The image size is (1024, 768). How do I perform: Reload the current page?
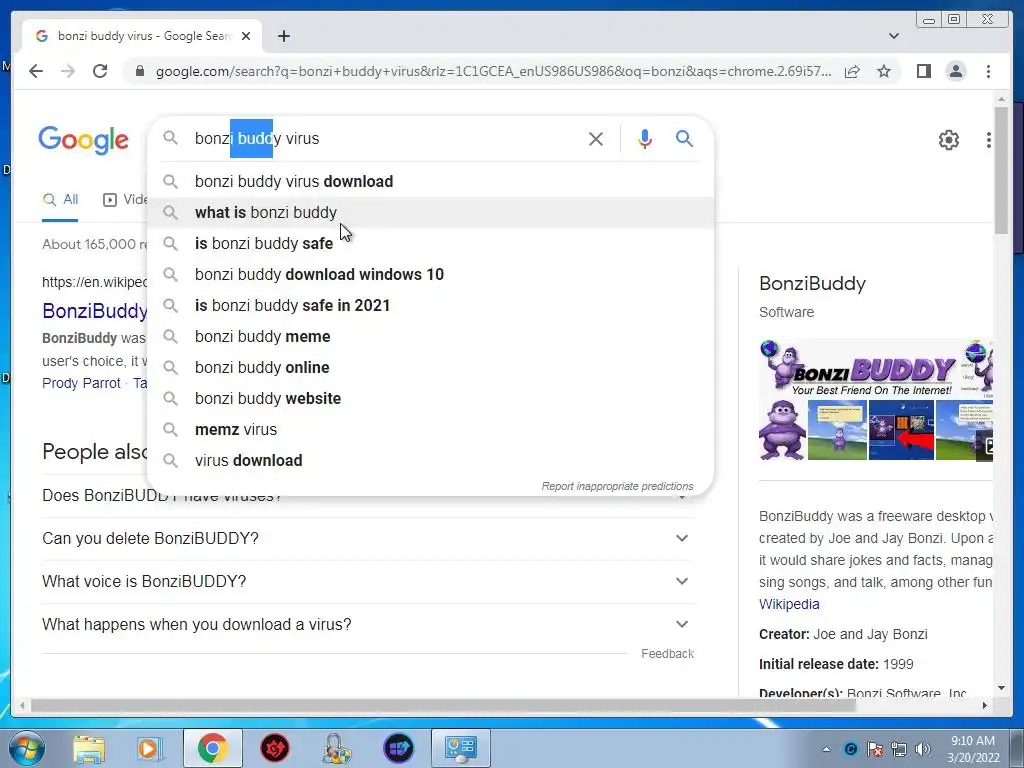[x=100, y=71]
